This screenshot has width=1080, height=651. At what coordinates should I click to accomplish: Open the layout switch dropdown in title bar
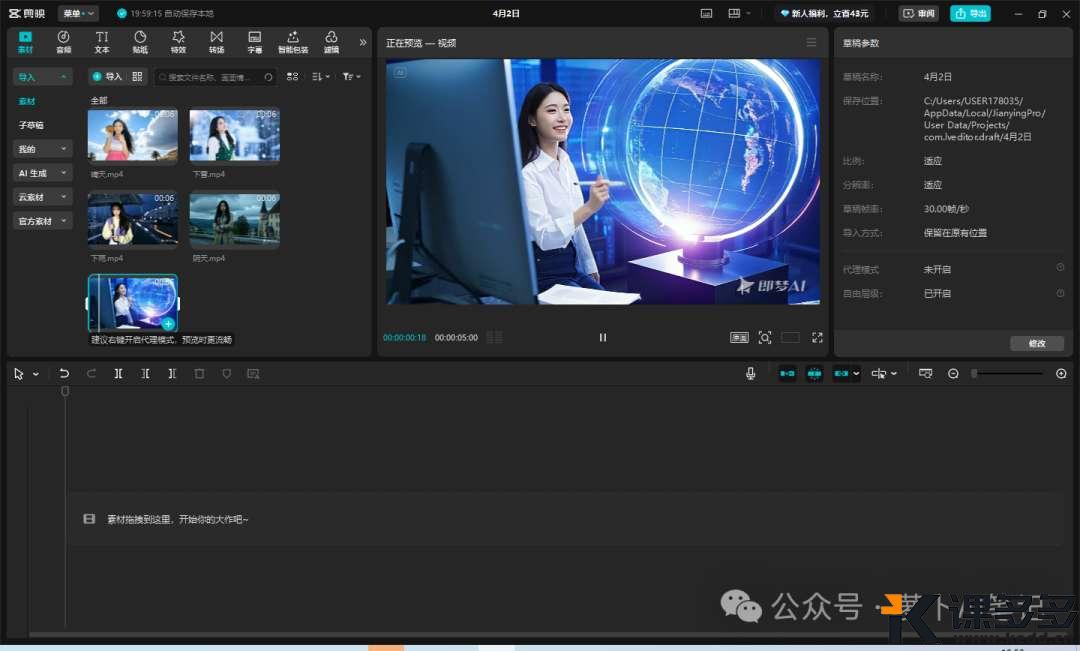pyautogui.click(x=738, y=13)
